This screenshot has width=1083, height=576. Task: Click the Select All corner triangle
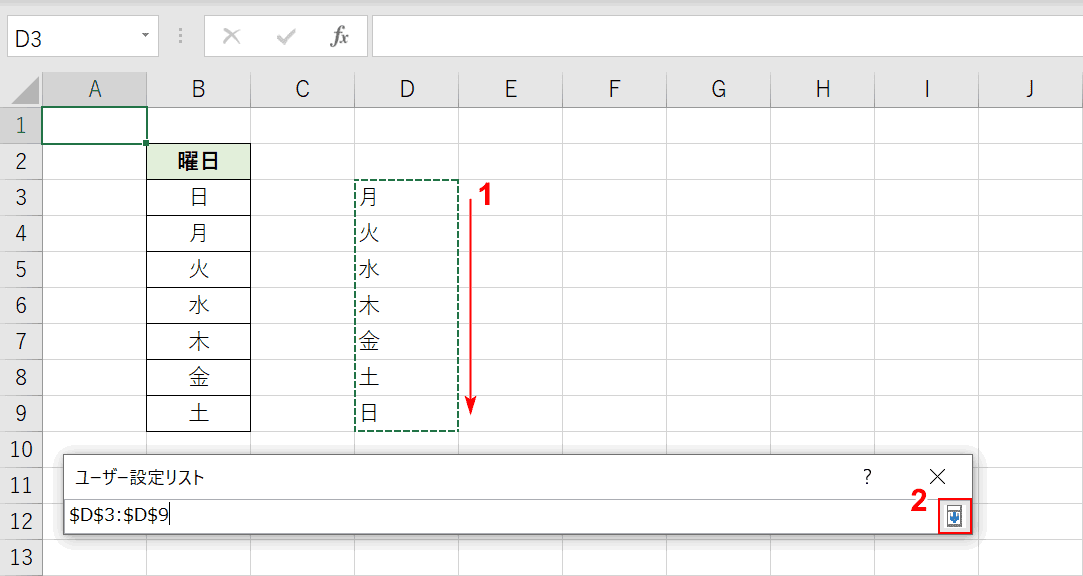tap(21, 90)
